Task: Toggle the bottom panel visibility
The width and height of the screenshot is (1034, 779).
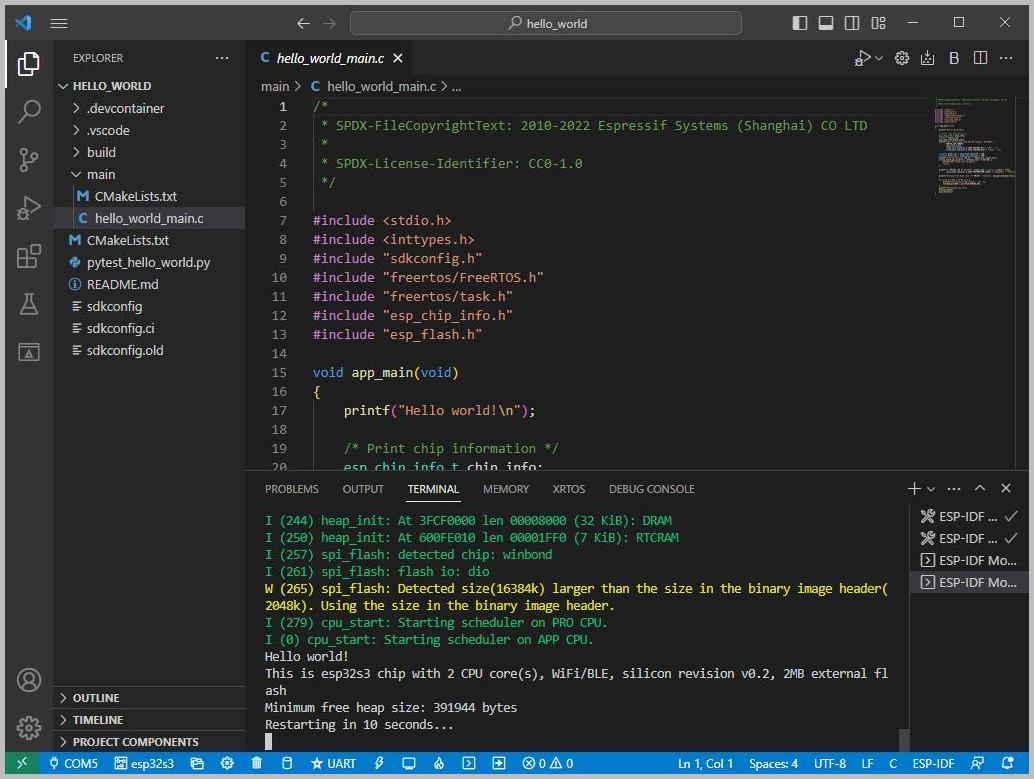Action: click(826, 23)
